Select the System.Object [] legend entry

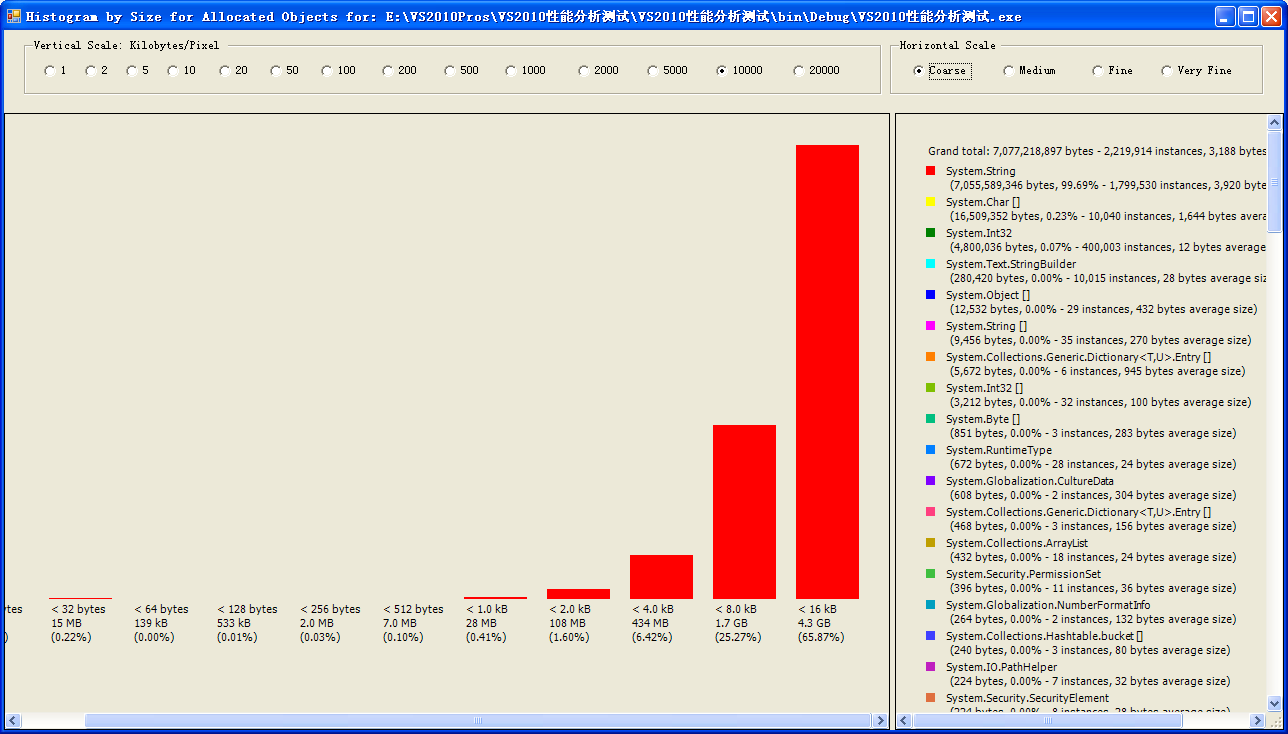(x=988, y=296)
